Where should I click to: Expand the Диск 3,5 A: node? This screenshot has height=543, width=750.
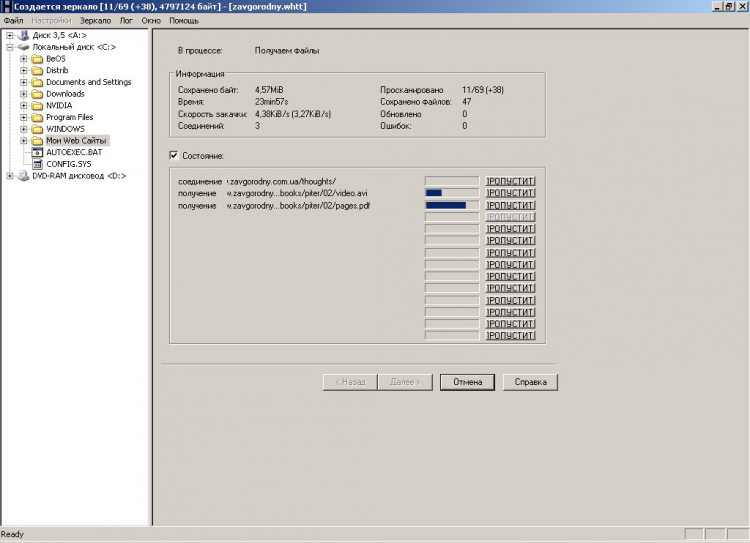pyautogui.click(x=10, y=35)
